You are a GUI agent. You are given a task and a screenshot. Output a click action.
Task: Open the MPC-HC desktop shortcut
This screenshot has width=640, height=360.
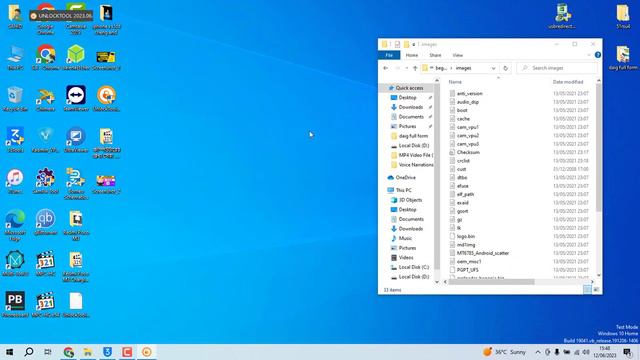[45, 263]
